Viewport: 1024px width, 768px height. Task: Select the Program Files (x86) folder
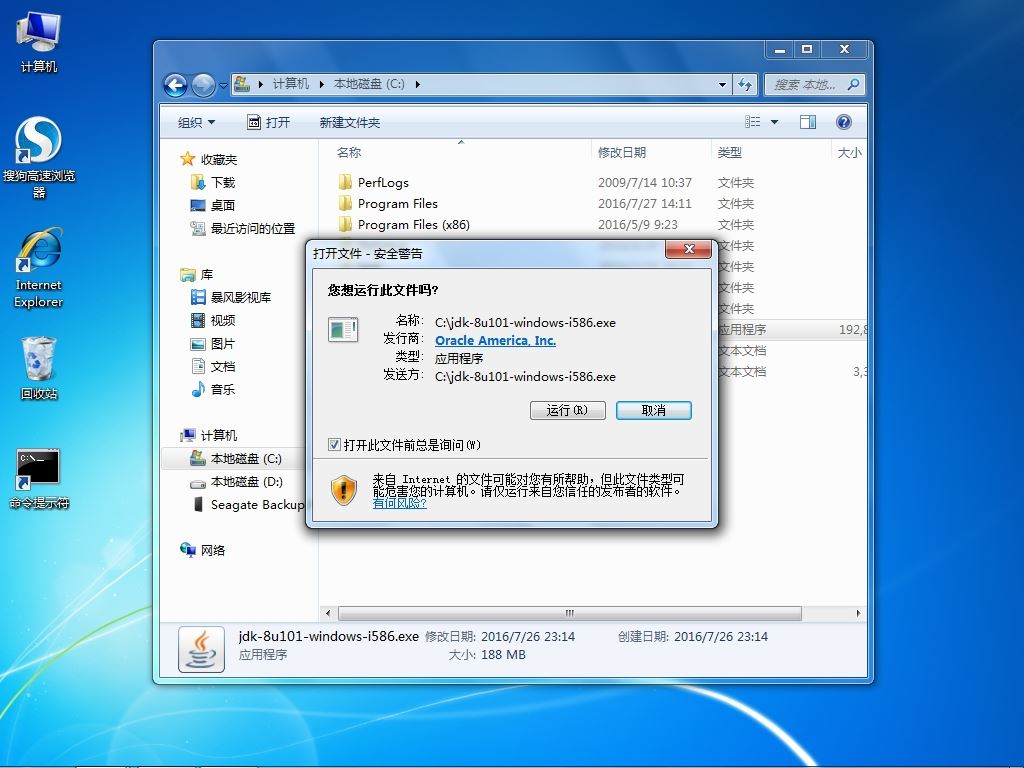(413, 224)
